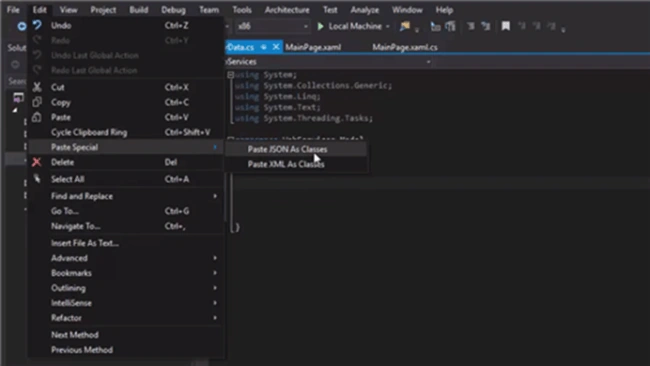Open the Window menu
The width and height of the screenshot is (650, 366).
[407, 10]
